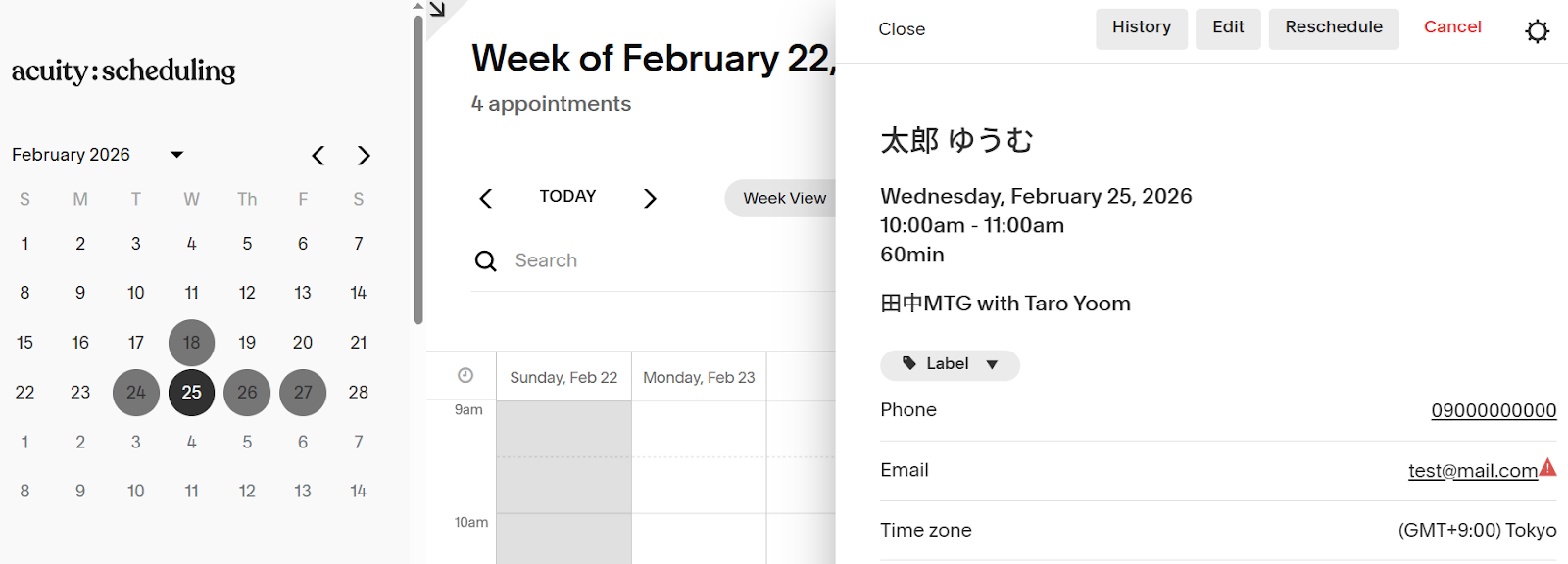This screenshot has height=564, width=1568.
Task: Select February 18 in mini calendar
Action: 191,343
